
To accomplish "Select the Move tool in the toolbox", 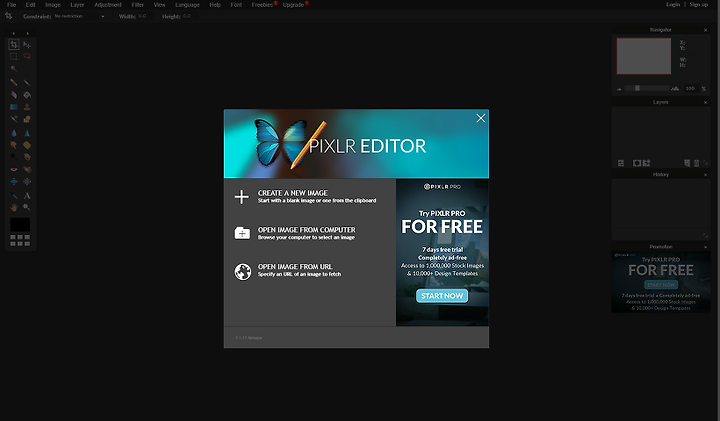I will click(x=27, y=45).
